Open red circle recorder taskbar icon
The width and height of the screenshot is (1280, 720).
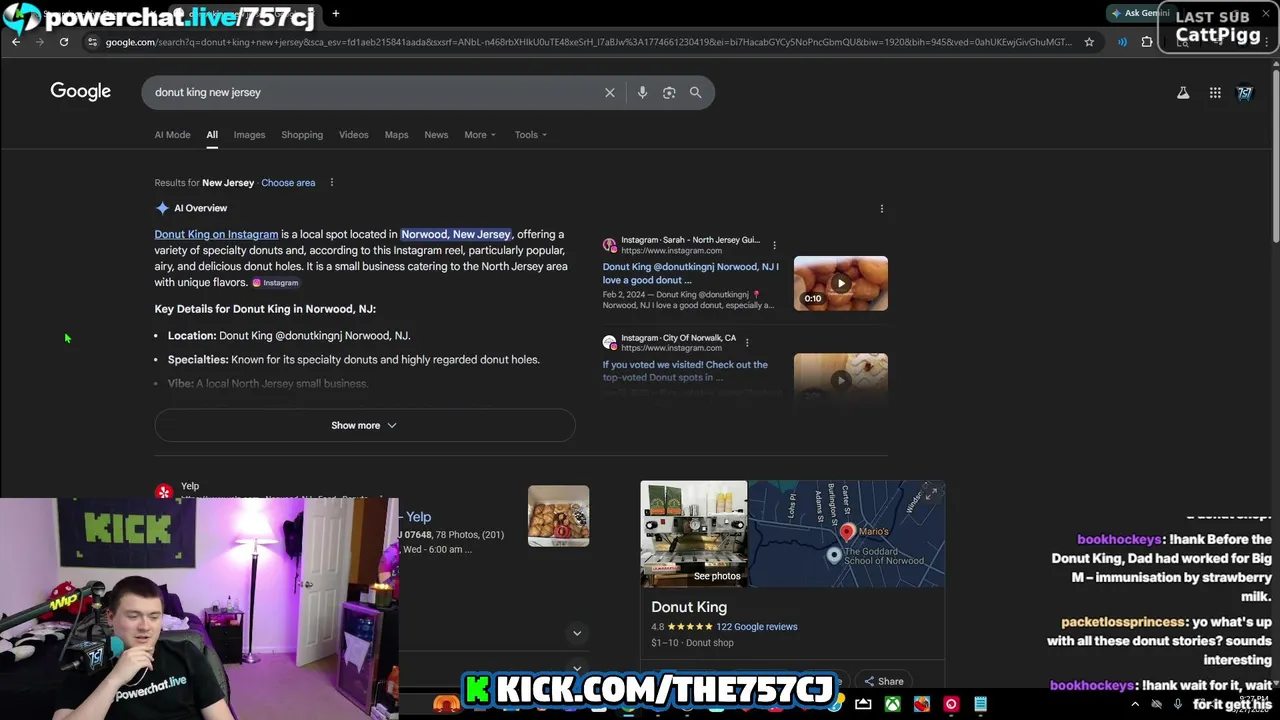[x=951, y=704]
